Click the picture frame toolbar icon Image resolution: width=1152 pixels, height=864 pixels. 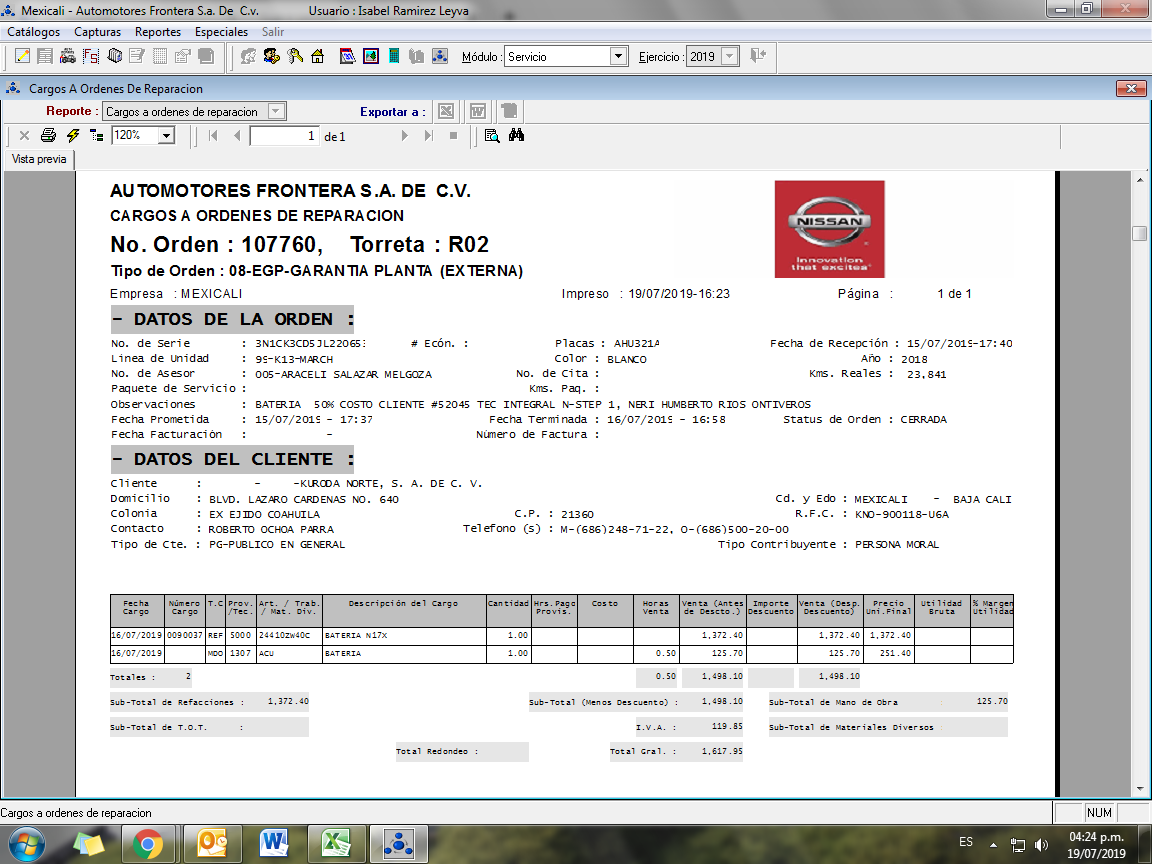click(371, 57)
